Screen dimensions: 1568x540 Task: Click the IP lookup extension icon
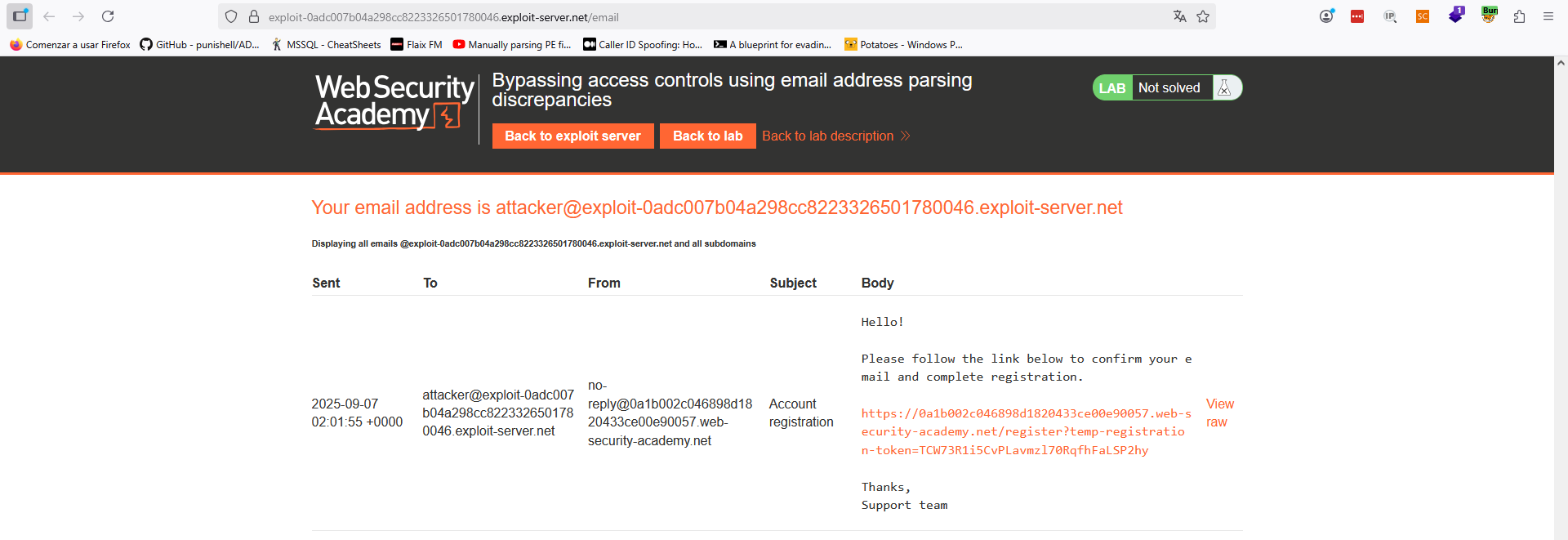point(1390,16)
